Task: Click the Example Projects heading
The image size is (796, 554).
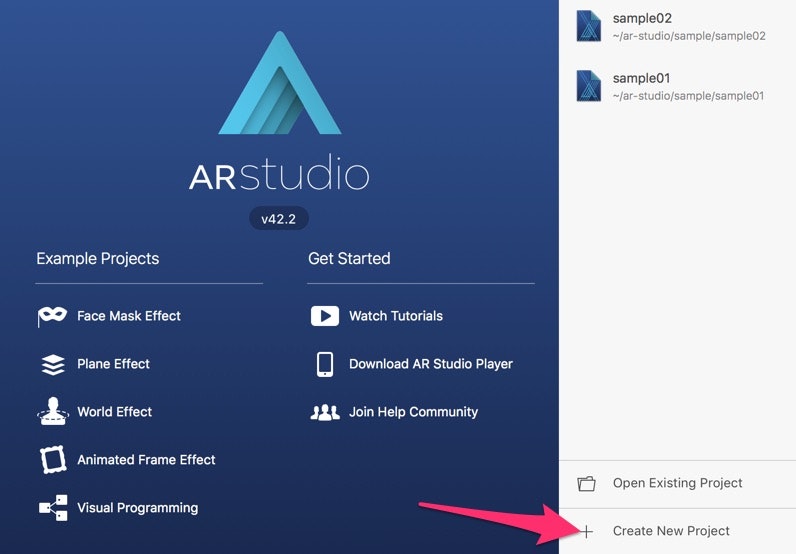Action: coord(97,258)
